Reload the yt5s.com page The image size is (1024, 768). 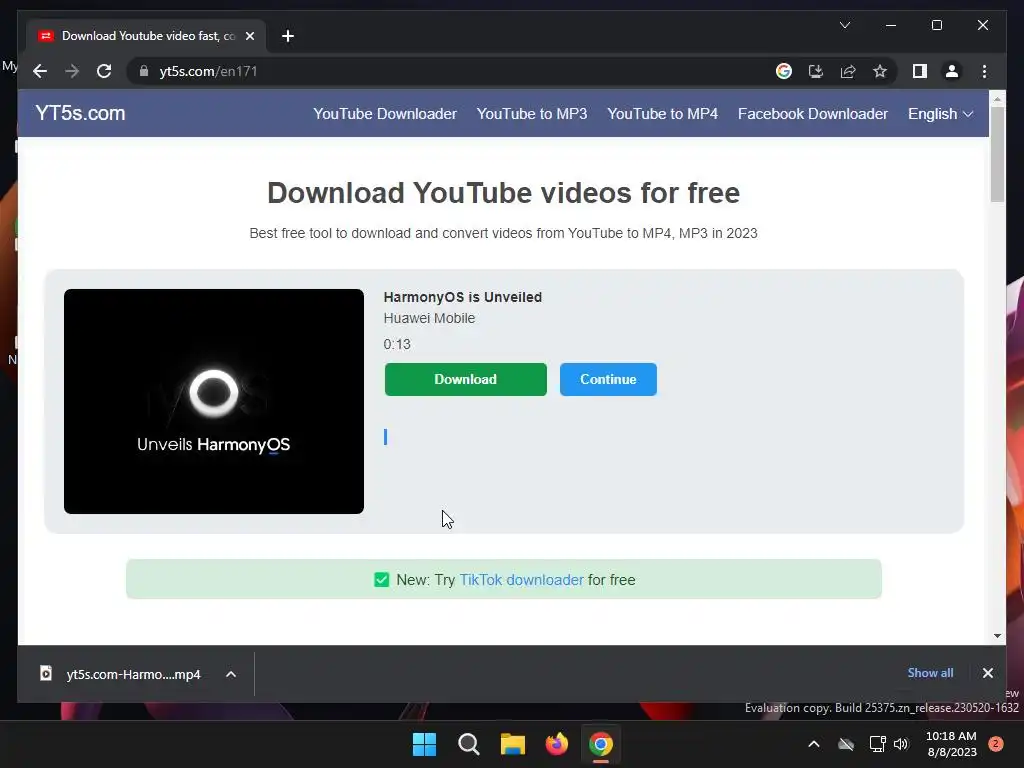pos(104,71)
